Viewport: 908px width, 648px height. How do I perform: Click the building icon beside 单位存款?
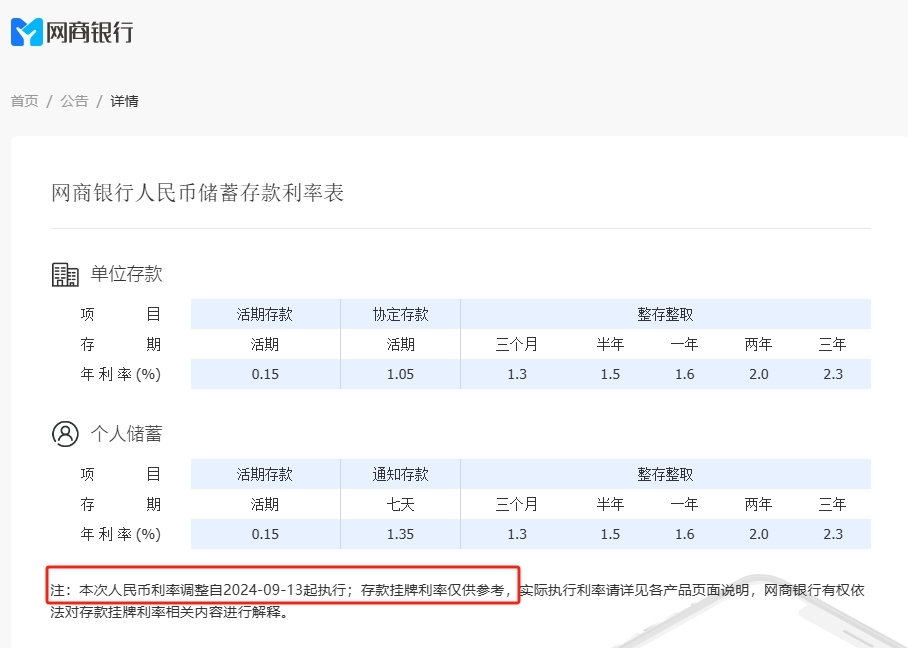click(65, 274)
